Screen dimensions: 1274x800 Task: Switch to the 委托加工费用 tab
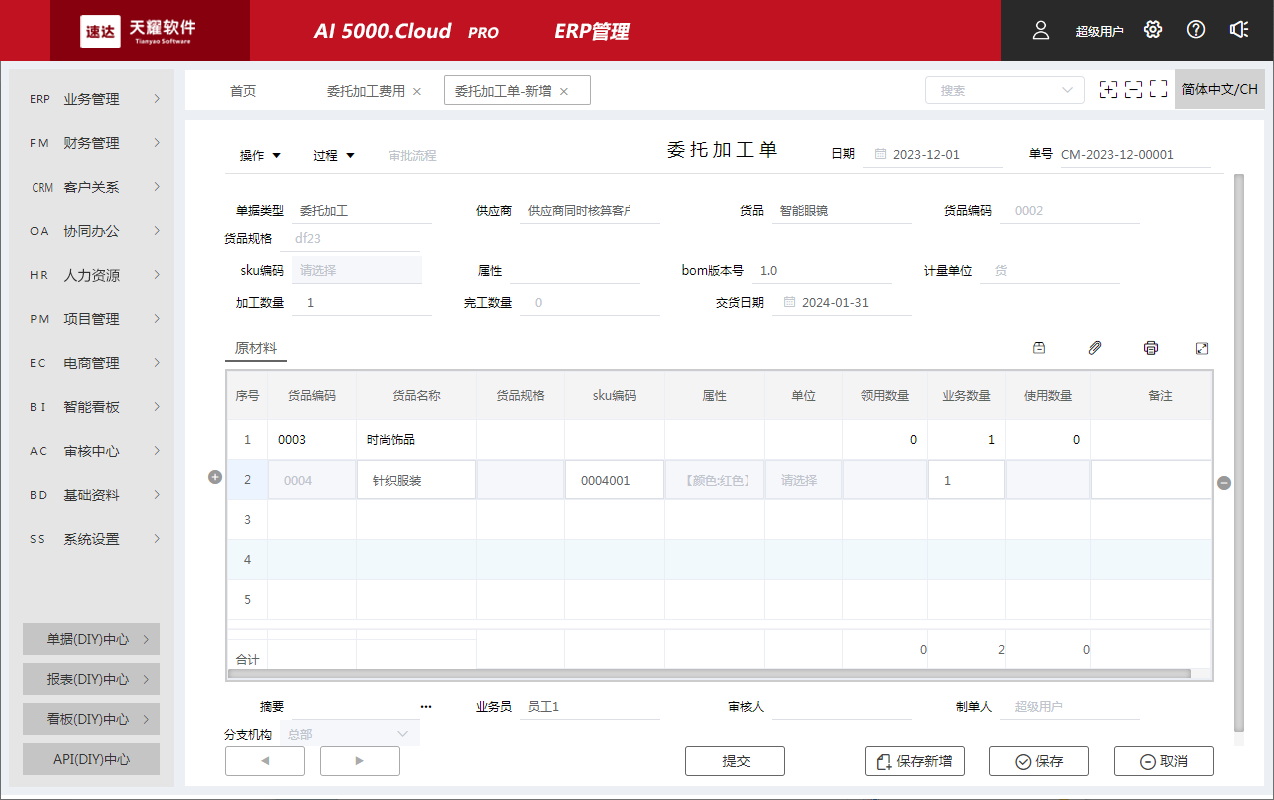pyautogui.click(x=366, y=89)
